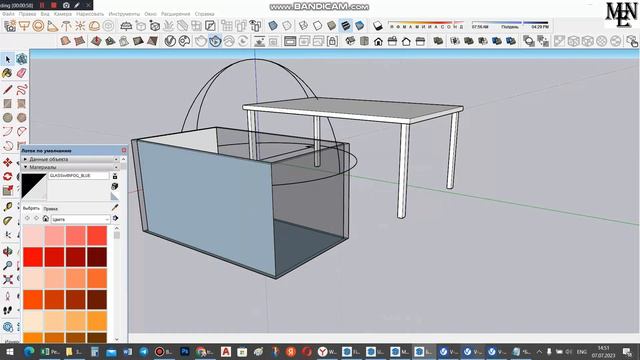640x360 pixels.
Task: Select the Protractor tool
Action: [7, 221]
